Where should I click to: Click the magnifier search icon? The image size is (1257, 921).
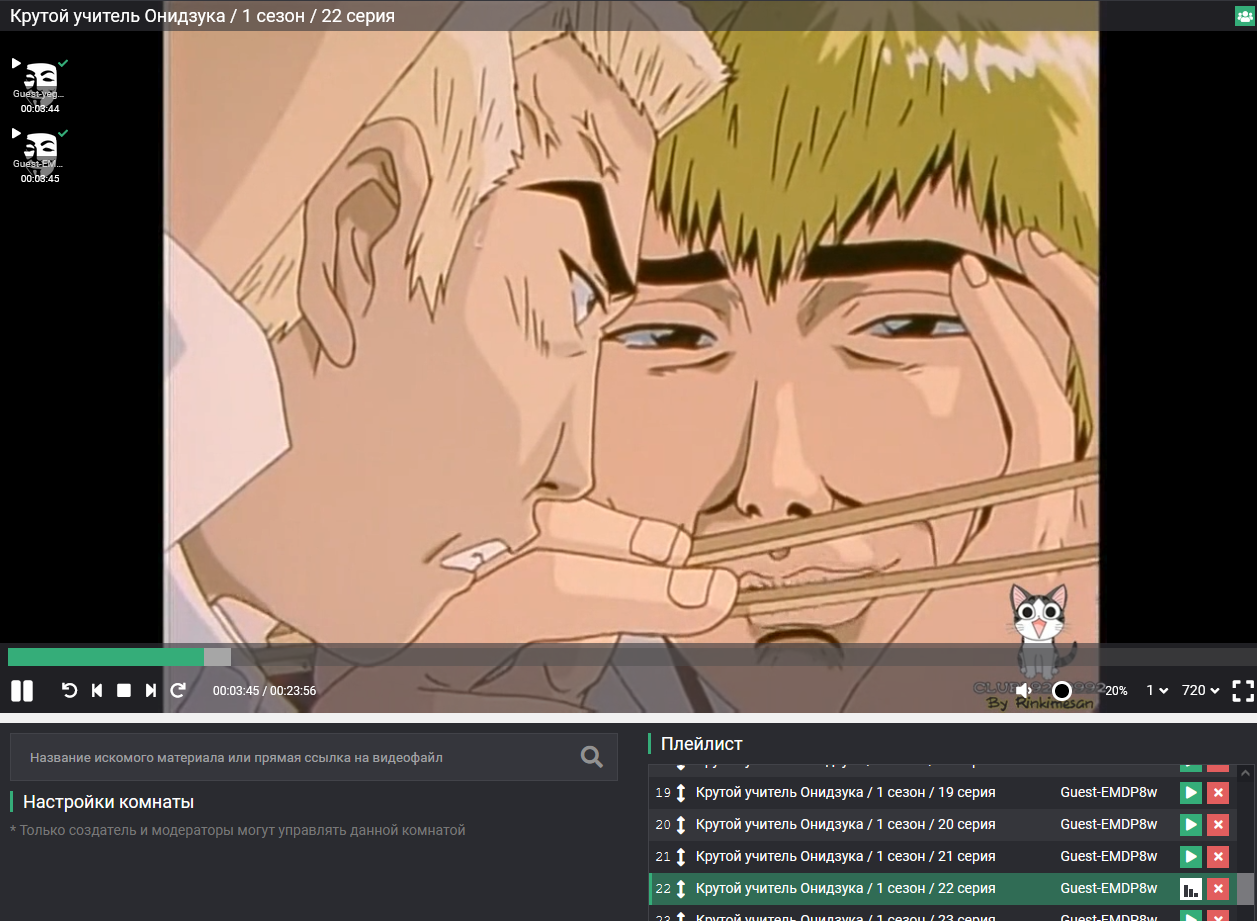[x=592, y=757]
